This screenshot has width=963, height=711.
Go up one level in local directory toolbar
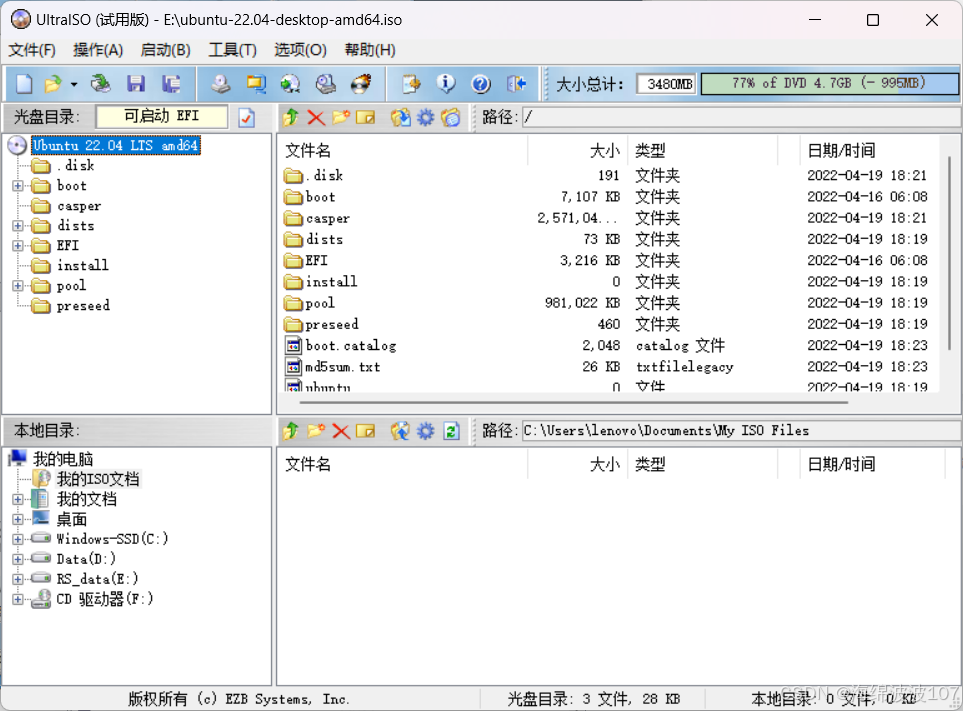pos(291,431)
